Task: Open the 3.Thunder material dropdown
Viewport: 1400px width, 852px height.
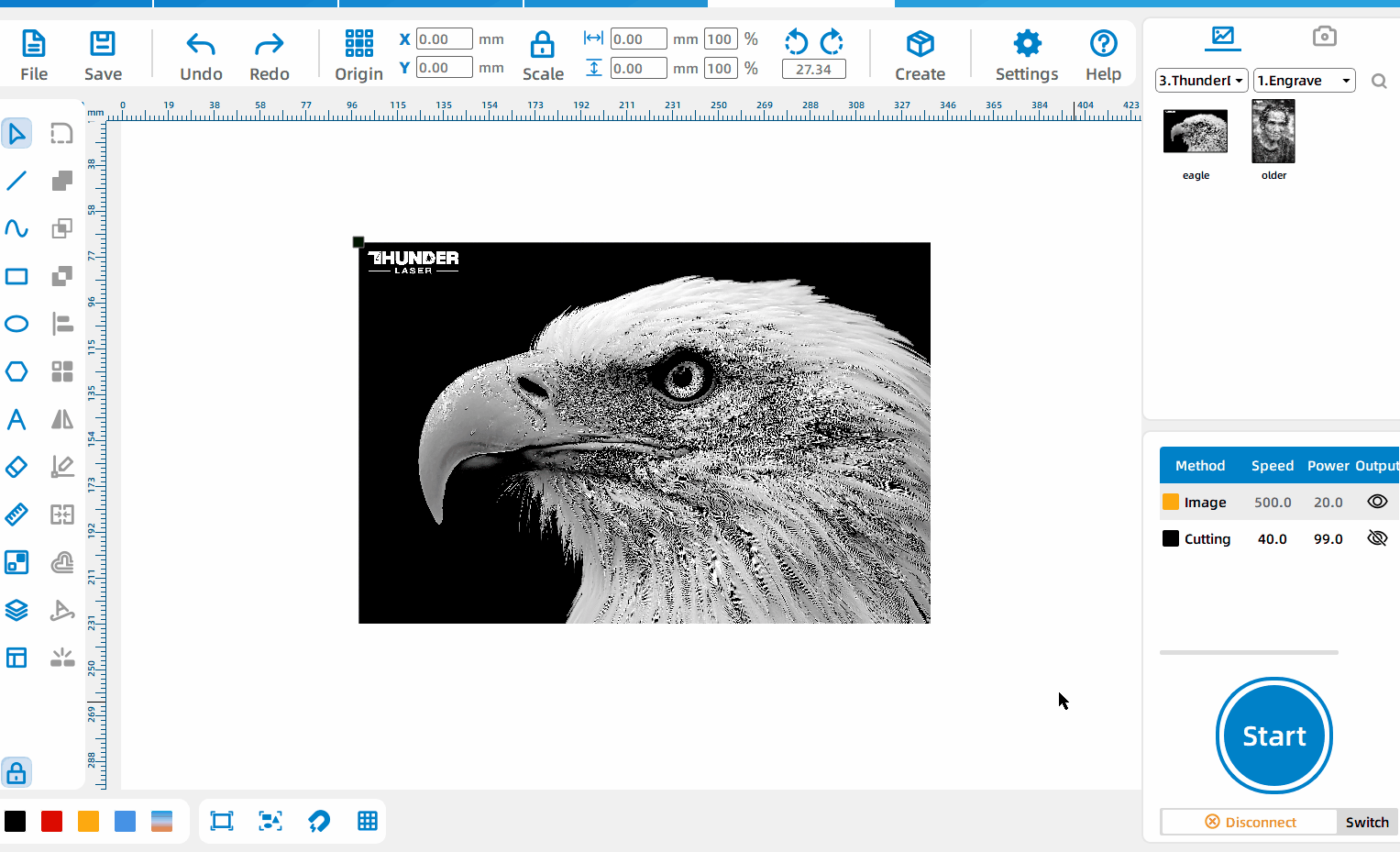Action: click(x=1201, y=81)
